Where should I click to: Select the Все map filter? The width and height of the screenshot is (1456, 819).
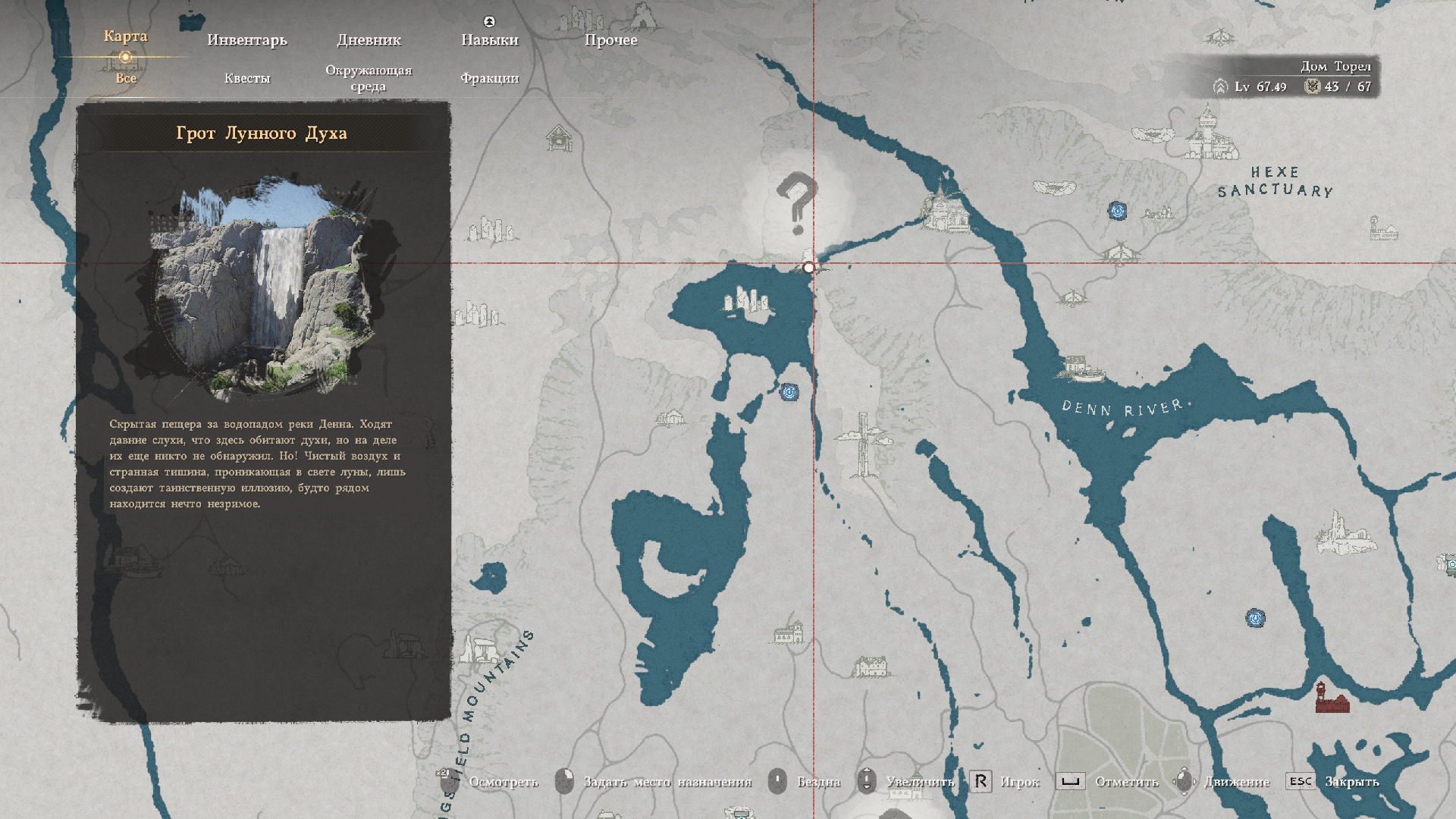[x=126, y=78]
